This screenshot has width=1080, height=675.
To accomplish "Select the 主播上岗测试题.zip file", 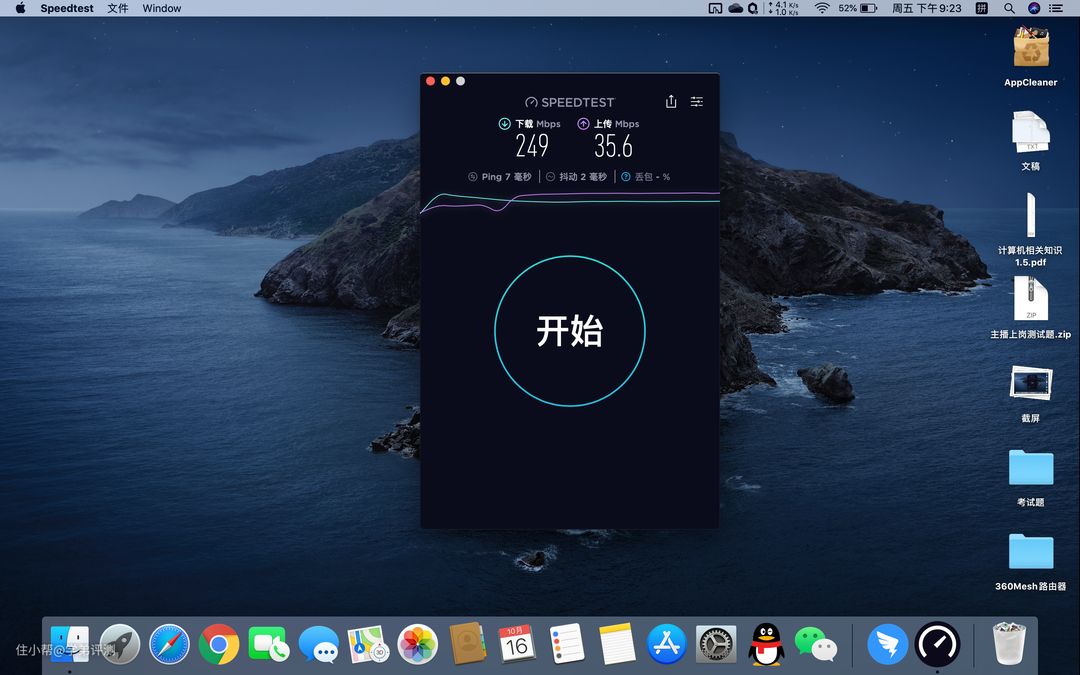I will 1031,300.
